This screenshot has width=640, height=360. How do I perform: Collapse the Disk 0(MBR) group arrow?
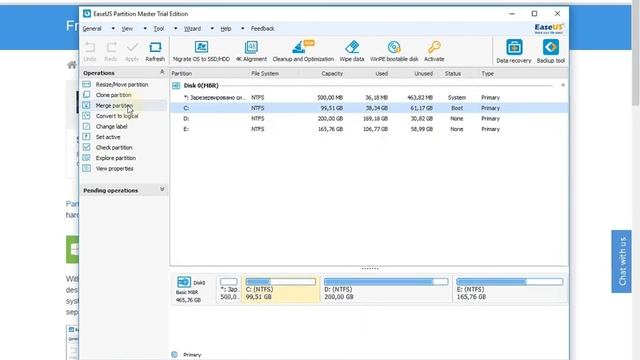tap(563, 85)
